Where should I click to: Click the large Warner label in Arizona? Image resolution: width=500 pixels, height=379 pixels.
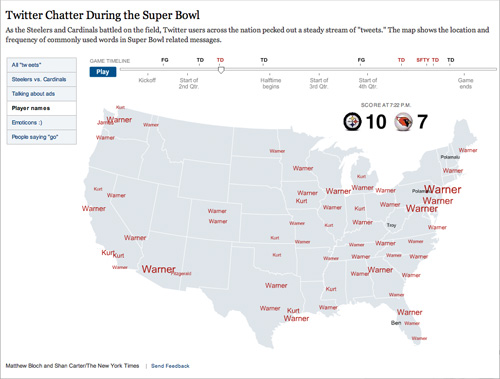(158, 269)
